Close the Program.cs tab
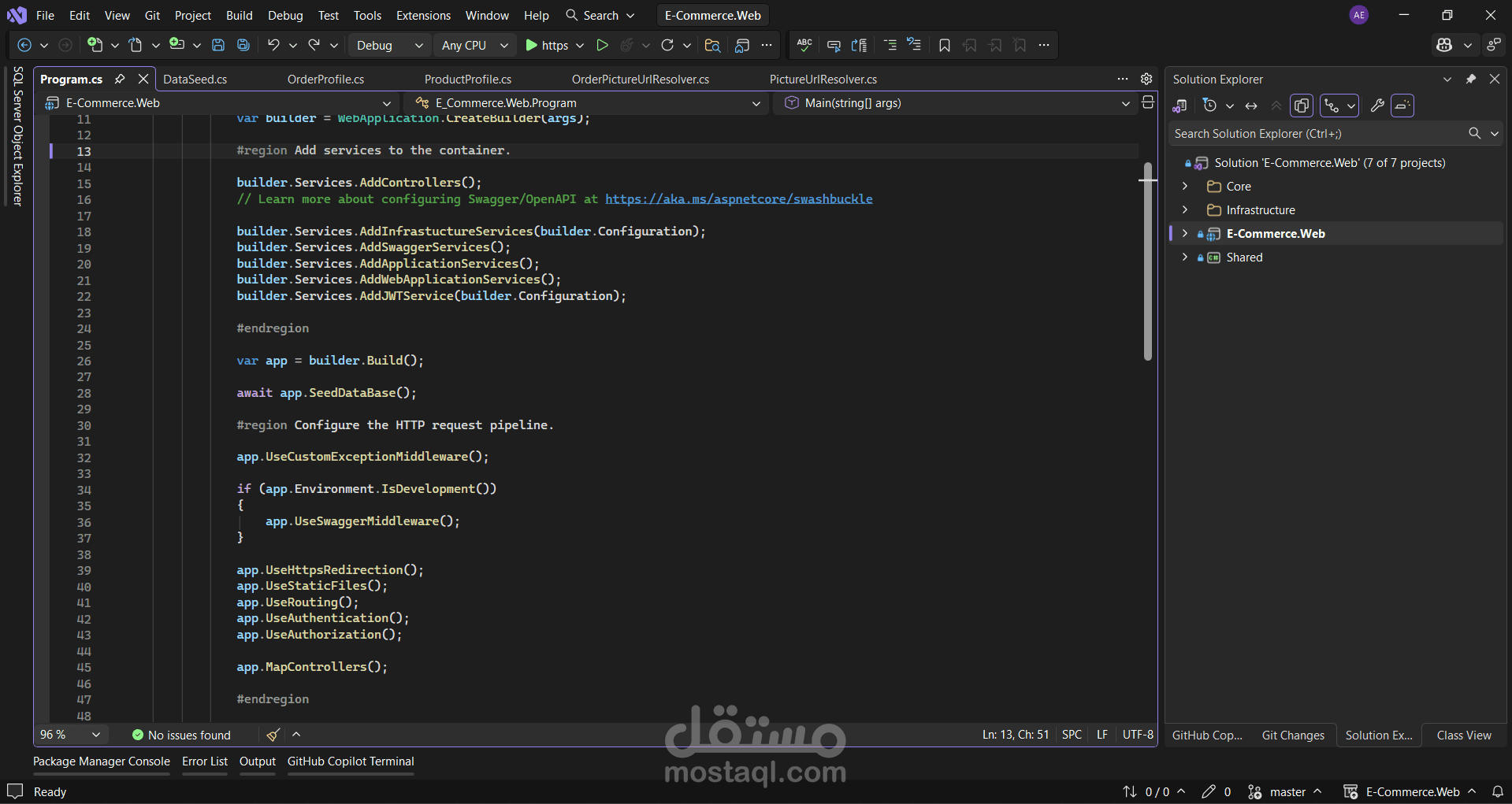Image resolution: width=1512 pixels, height=804 pixels. (x=143, y=79)
